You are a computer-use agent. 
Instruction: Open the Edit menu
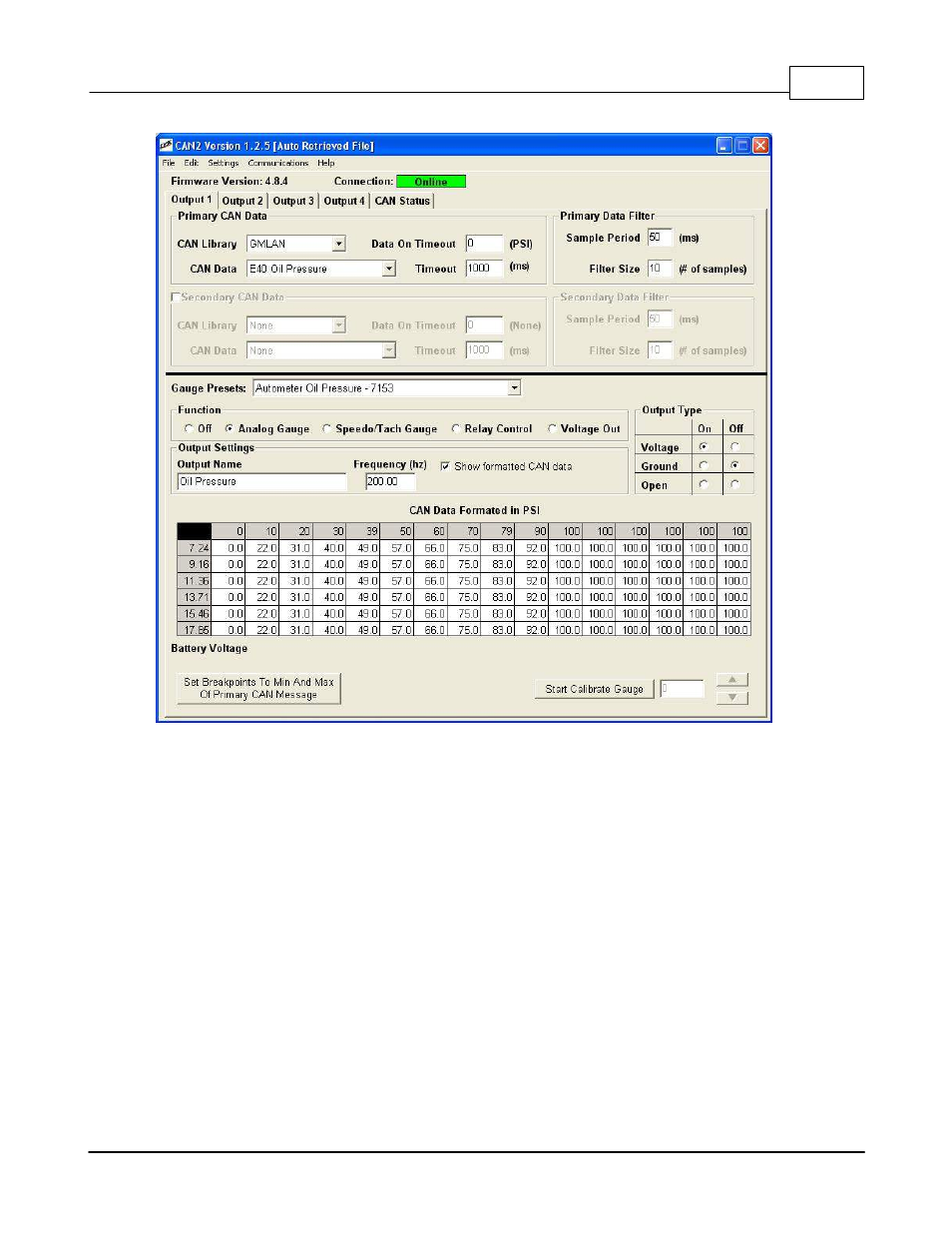point(191,163)
